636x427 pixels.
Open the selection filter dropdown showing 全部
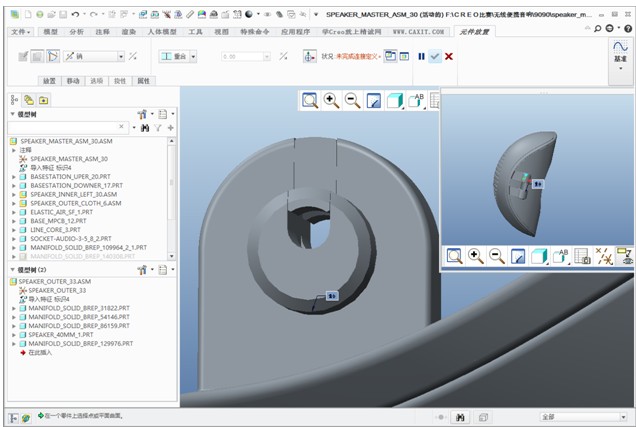coord(583,417)
